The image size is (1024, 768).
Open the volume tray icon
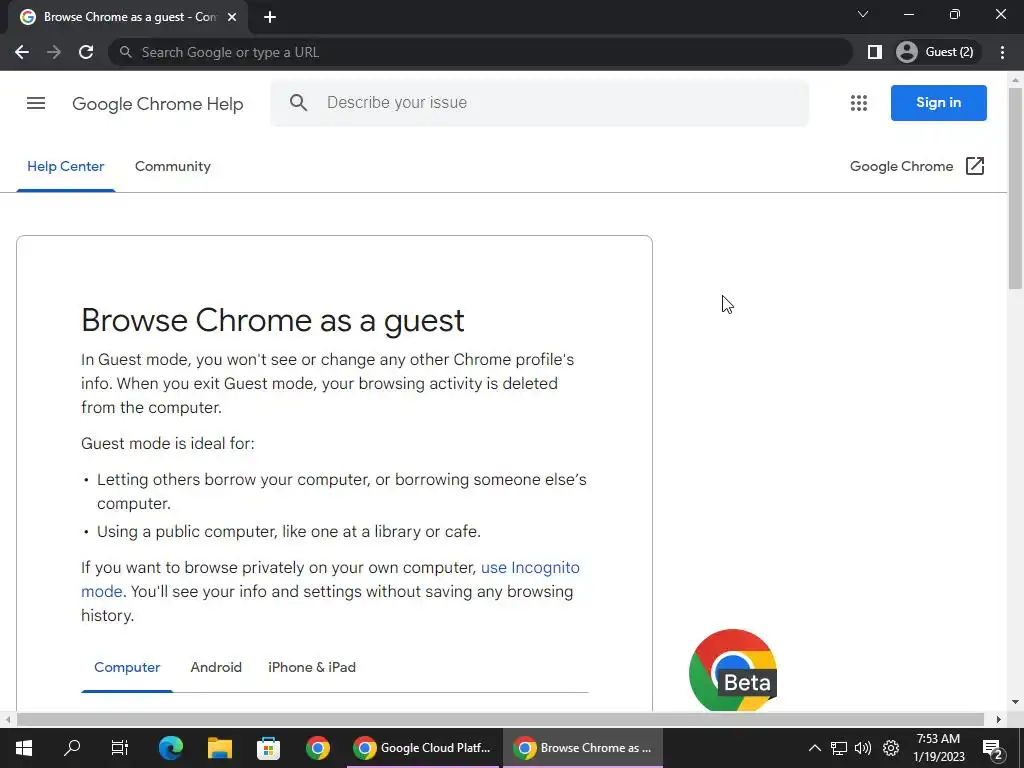(863, 748)
